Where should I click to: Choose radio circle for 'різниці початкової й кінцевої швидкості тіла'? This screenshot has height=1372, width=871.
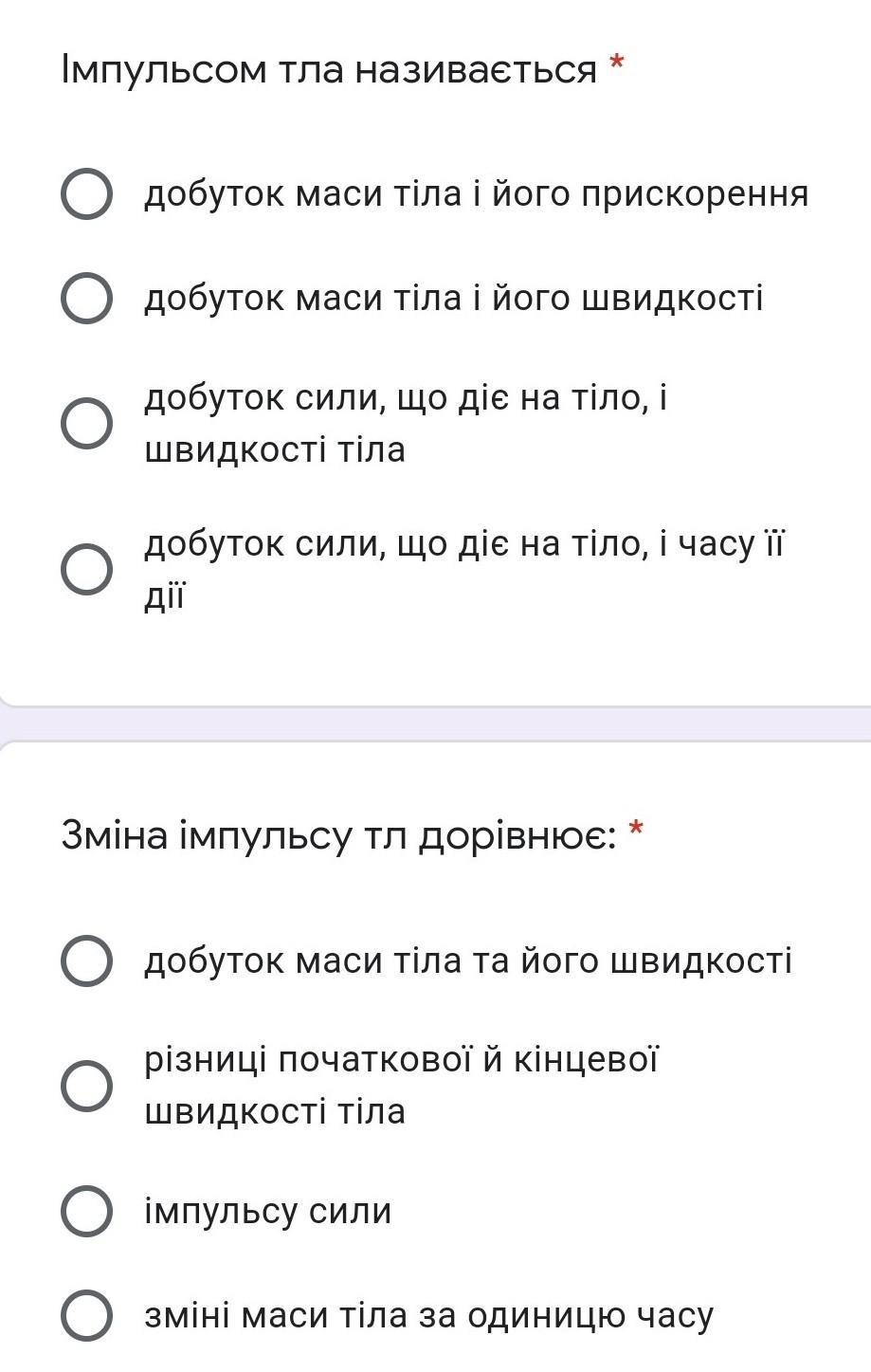86,1086
